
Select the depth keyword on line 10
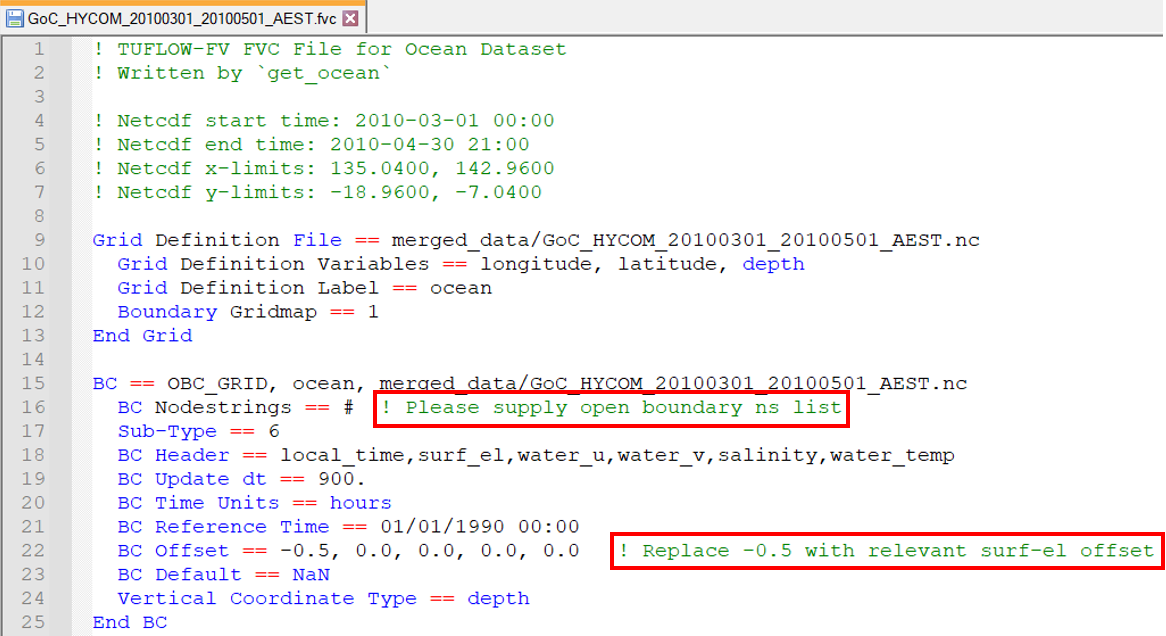tap(775, 263)
